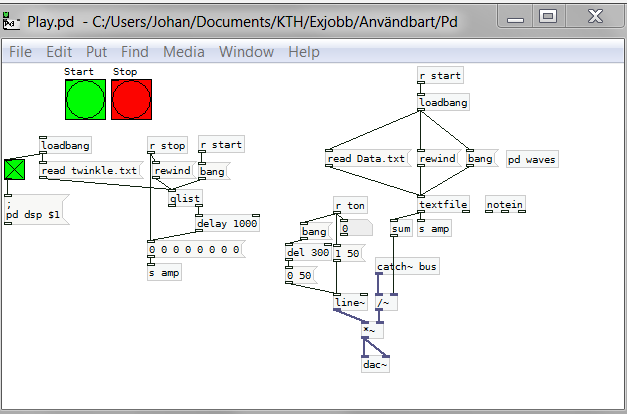Viewport: 627px width, 414px height.
Task: Open the 'pd waves' subpatch object
Action: point(532,160)
